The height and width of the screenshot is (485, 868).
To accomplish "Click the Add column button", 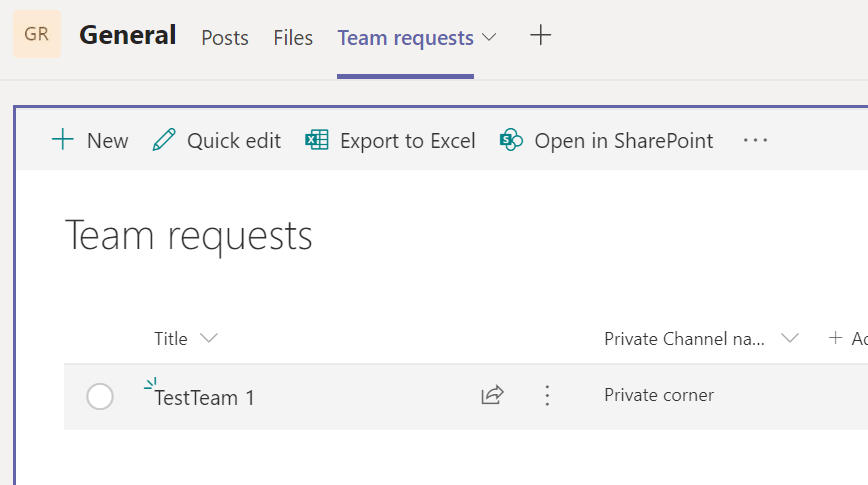I will pos(846,339).
